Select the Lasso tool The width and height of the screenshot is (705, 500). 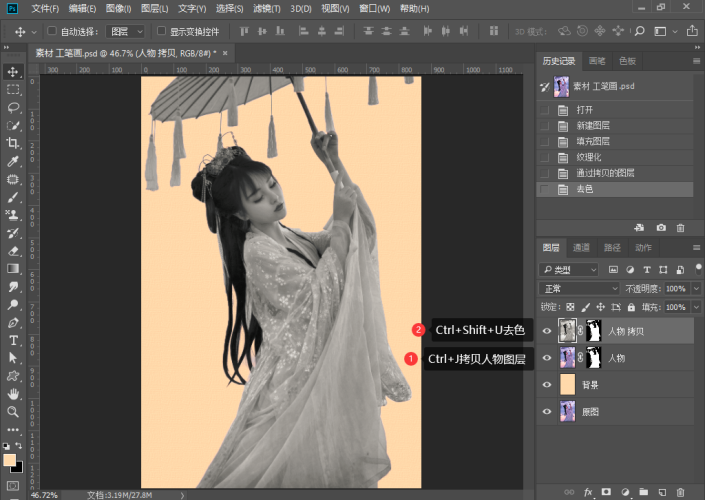coord(13,107)
